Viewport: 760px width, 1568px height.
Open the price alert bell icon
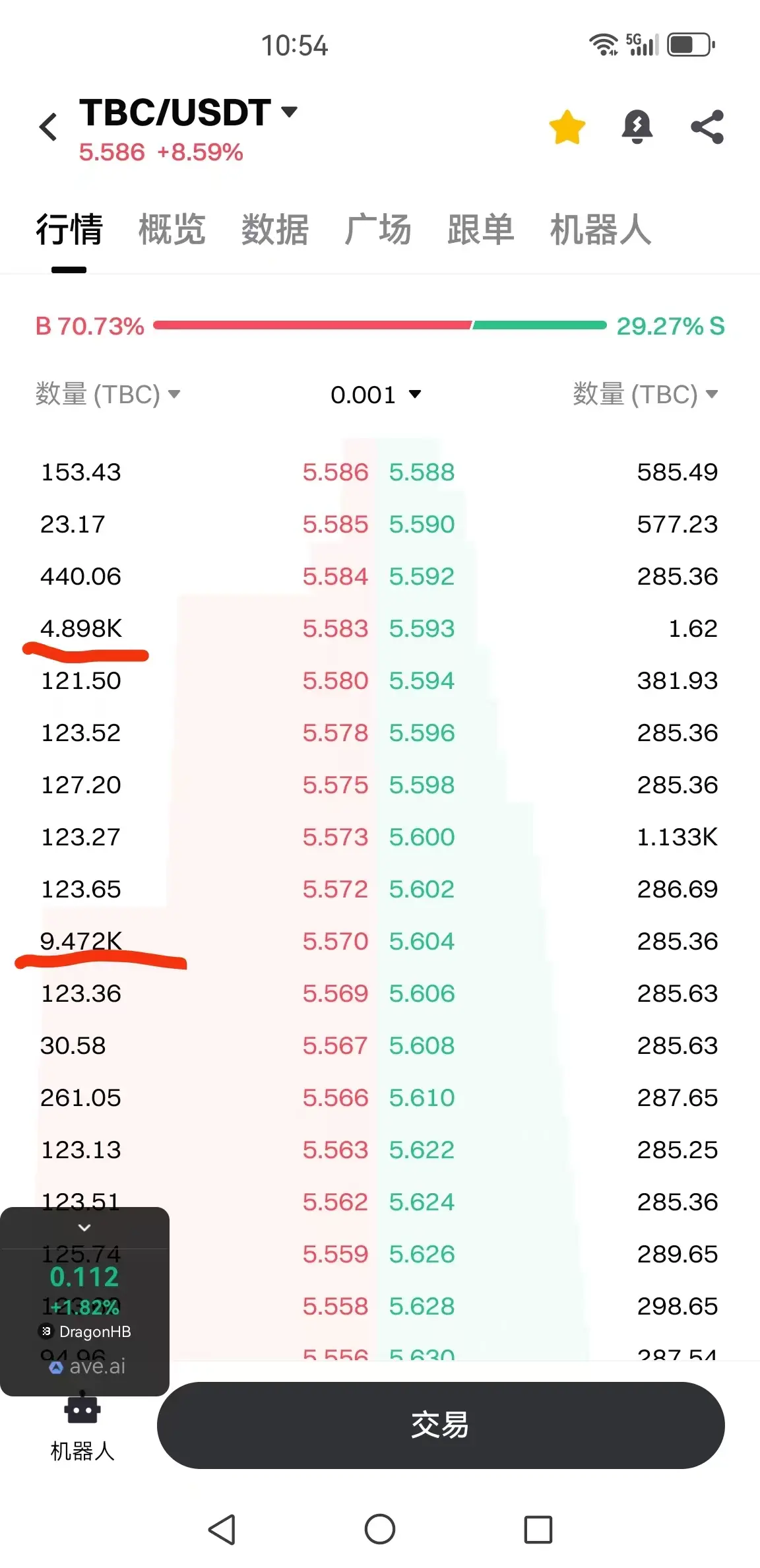(637, 127)
